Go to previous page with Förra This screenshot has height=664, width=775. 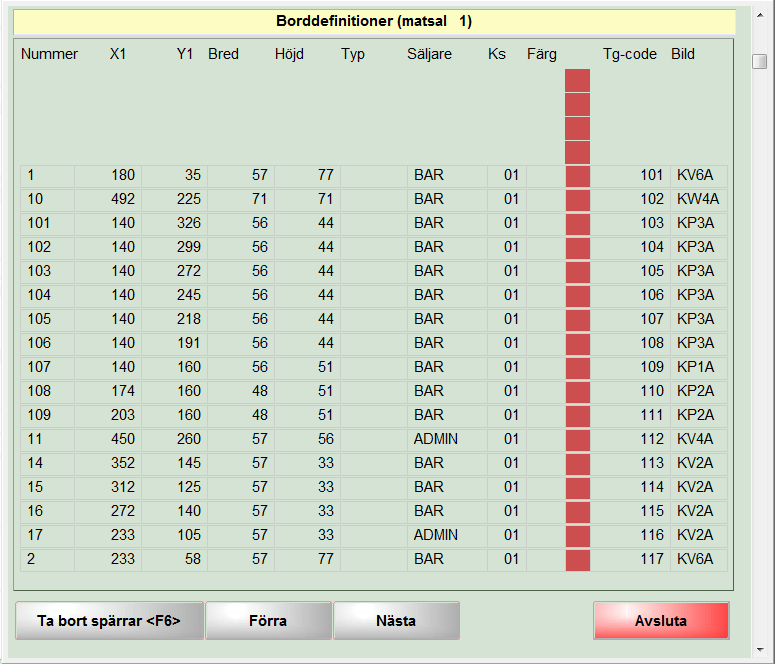coord(268,620)
